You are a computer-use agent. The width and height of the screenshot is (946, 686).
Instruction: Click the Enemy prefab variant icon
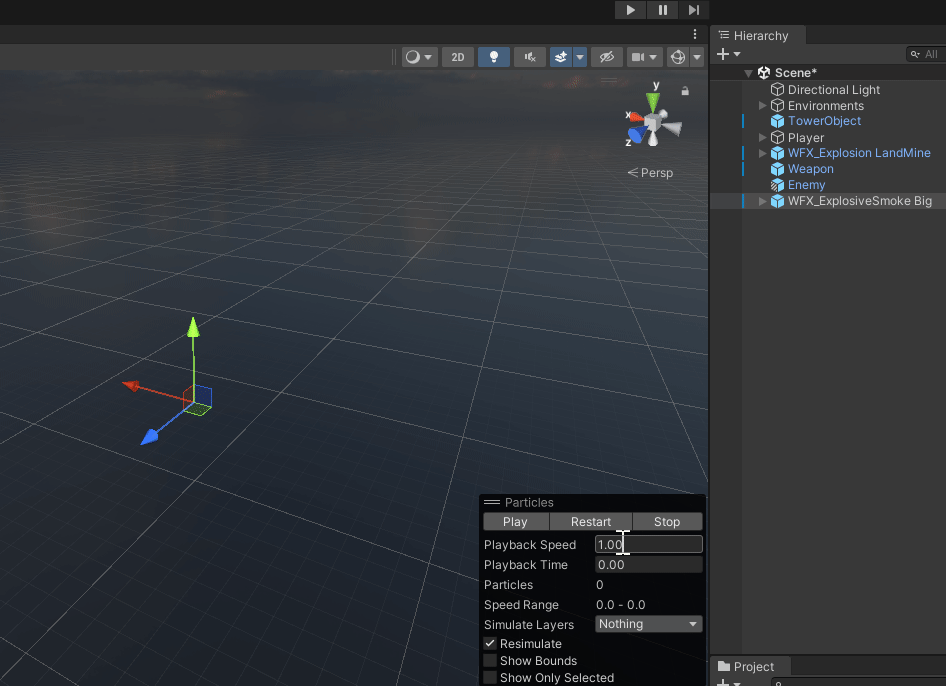pos(778,185)
